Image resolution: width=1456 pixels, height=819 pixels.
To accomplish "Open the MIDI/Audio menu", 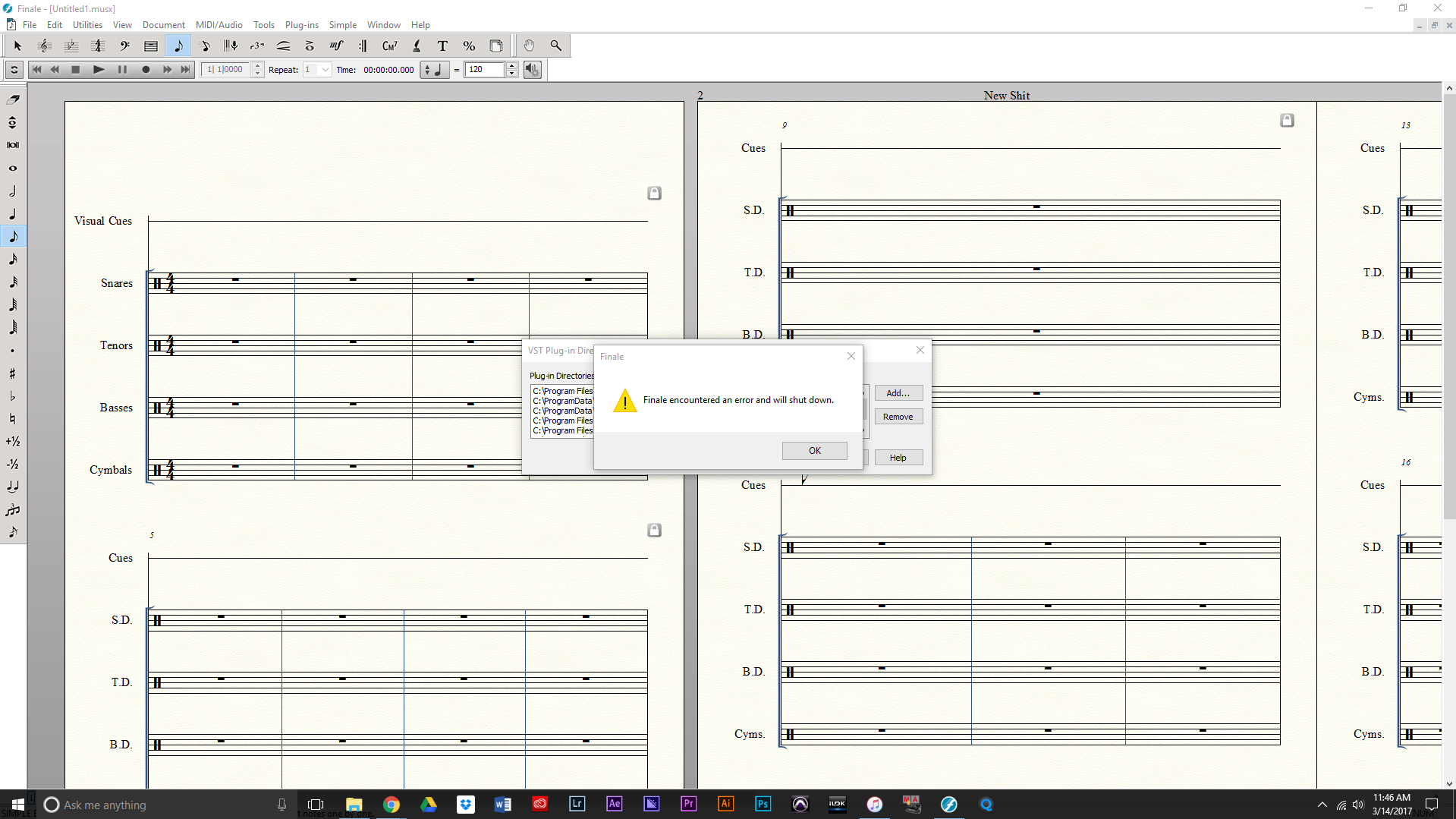I will [219, 25].
